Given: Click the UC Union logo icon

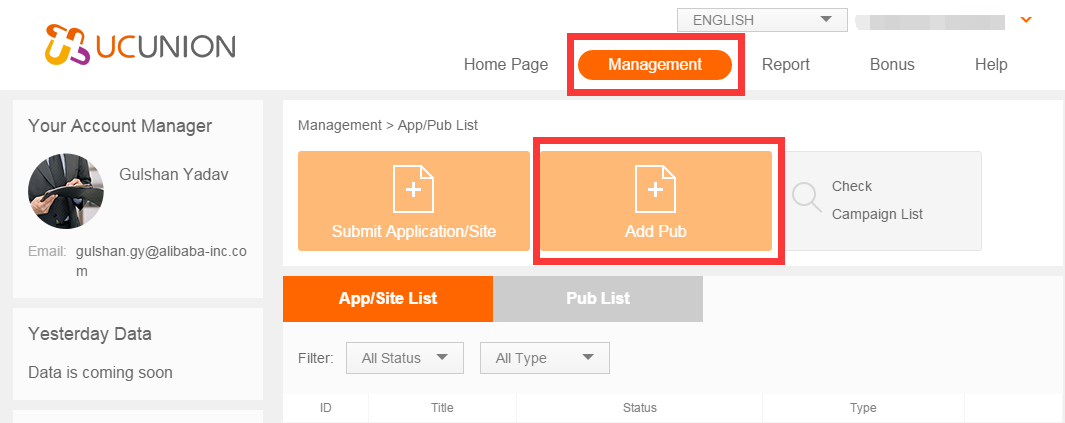Looking at the screenshot, I should pyautogui.click(x=68, y=45).
